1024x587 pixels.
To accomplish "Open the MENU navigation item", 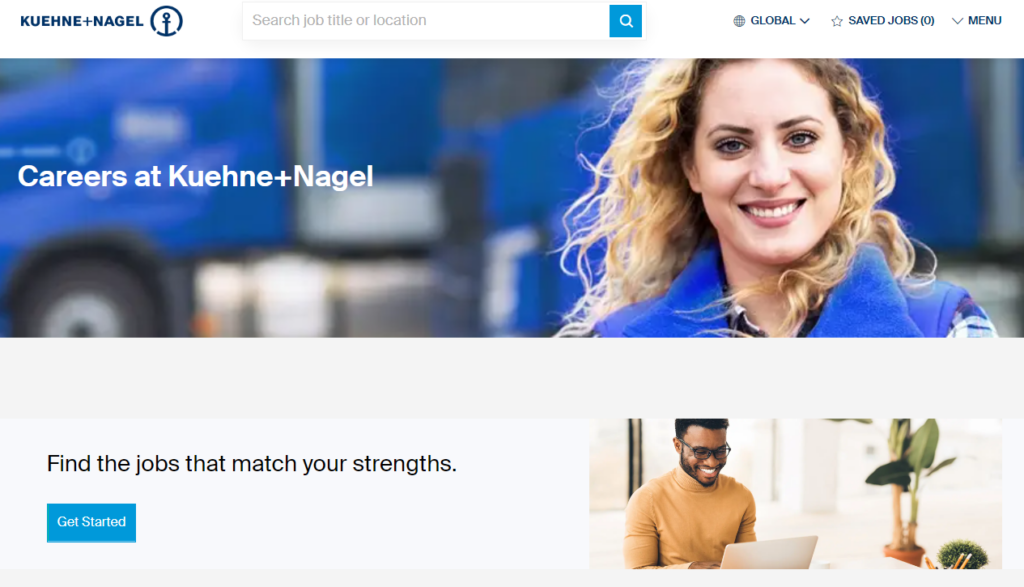I will (x=977, y=21).
